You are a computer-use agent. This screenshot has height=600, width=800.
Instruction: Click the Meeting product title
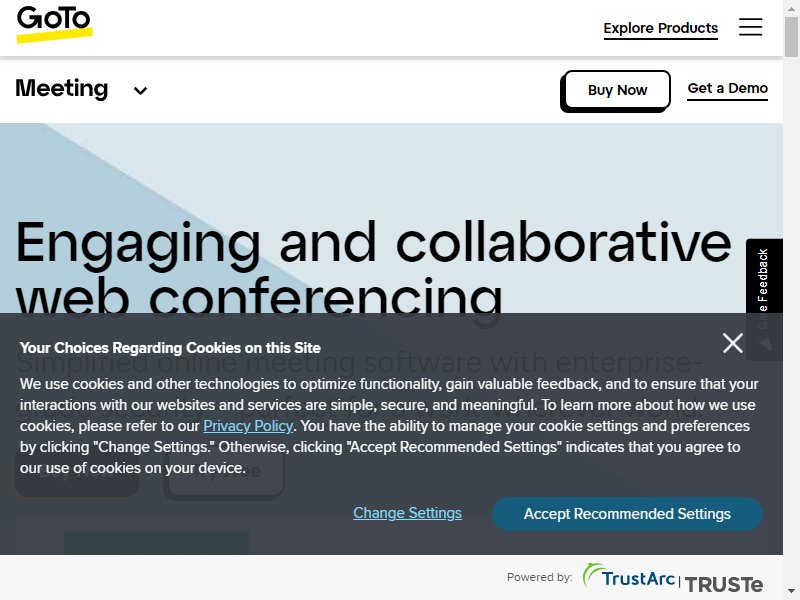(x=62, y=88)
